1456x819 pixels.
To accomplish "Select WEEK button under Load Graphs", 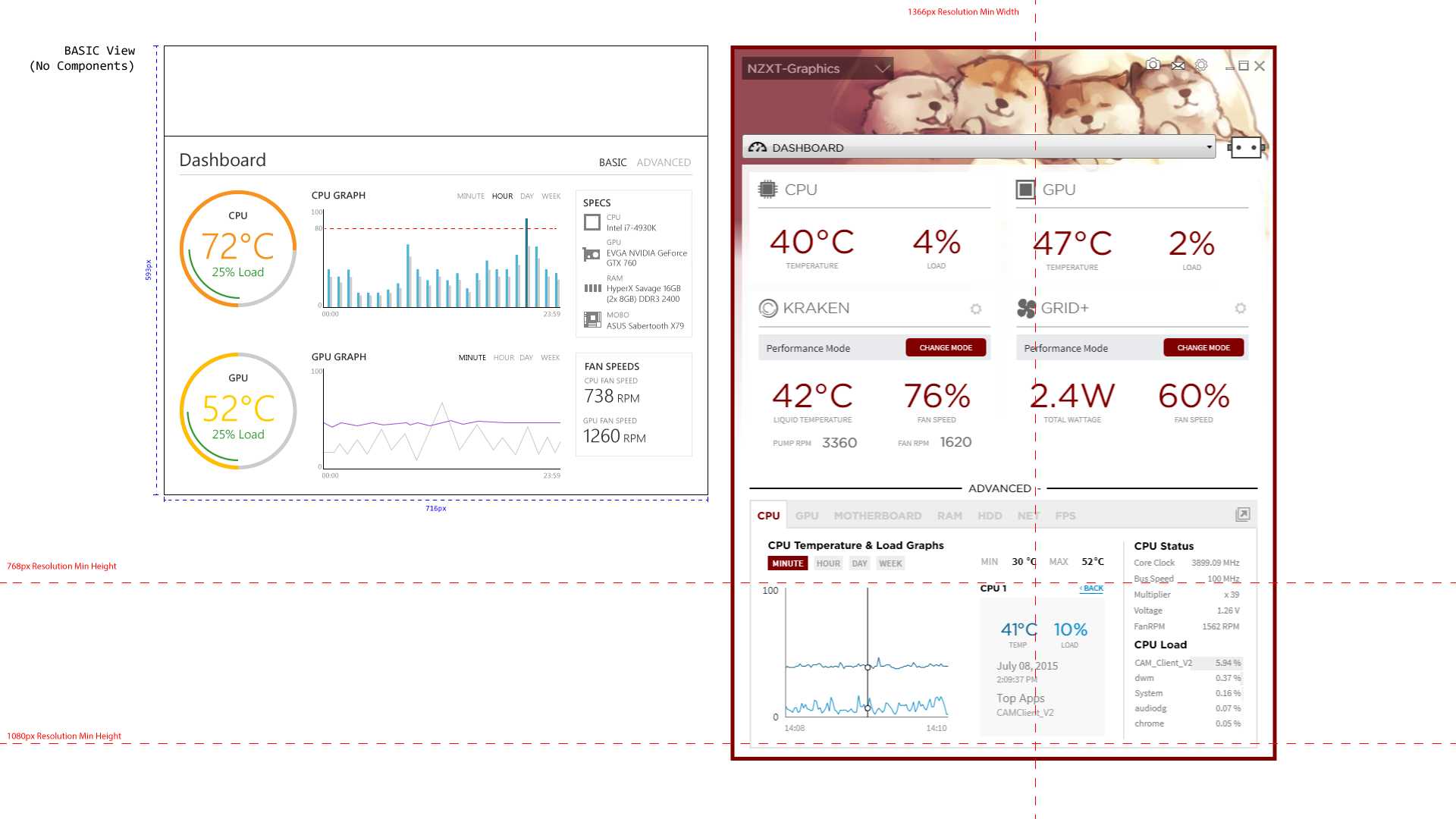I will (x=890, y=563).
